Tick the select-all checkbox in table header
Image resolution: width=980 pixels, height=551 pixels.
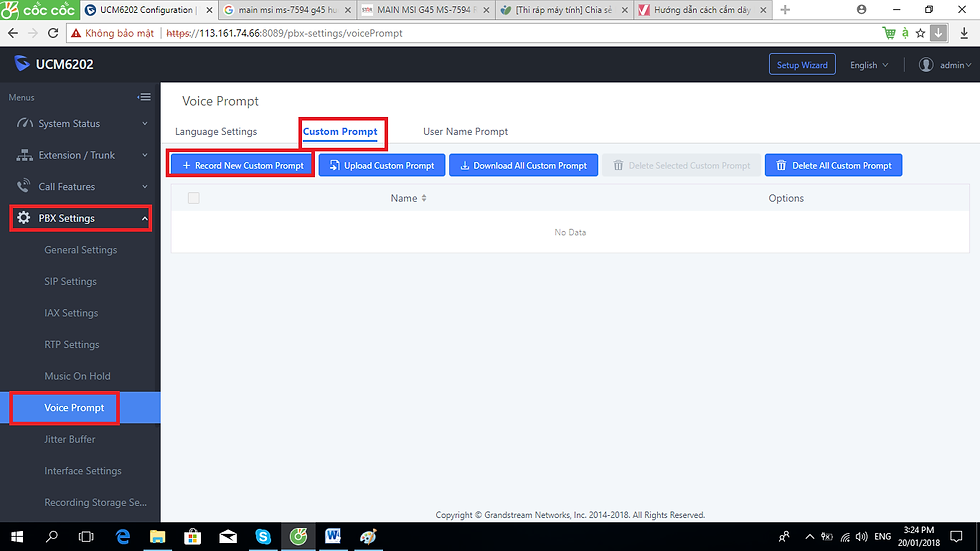[x=194, y=198]
